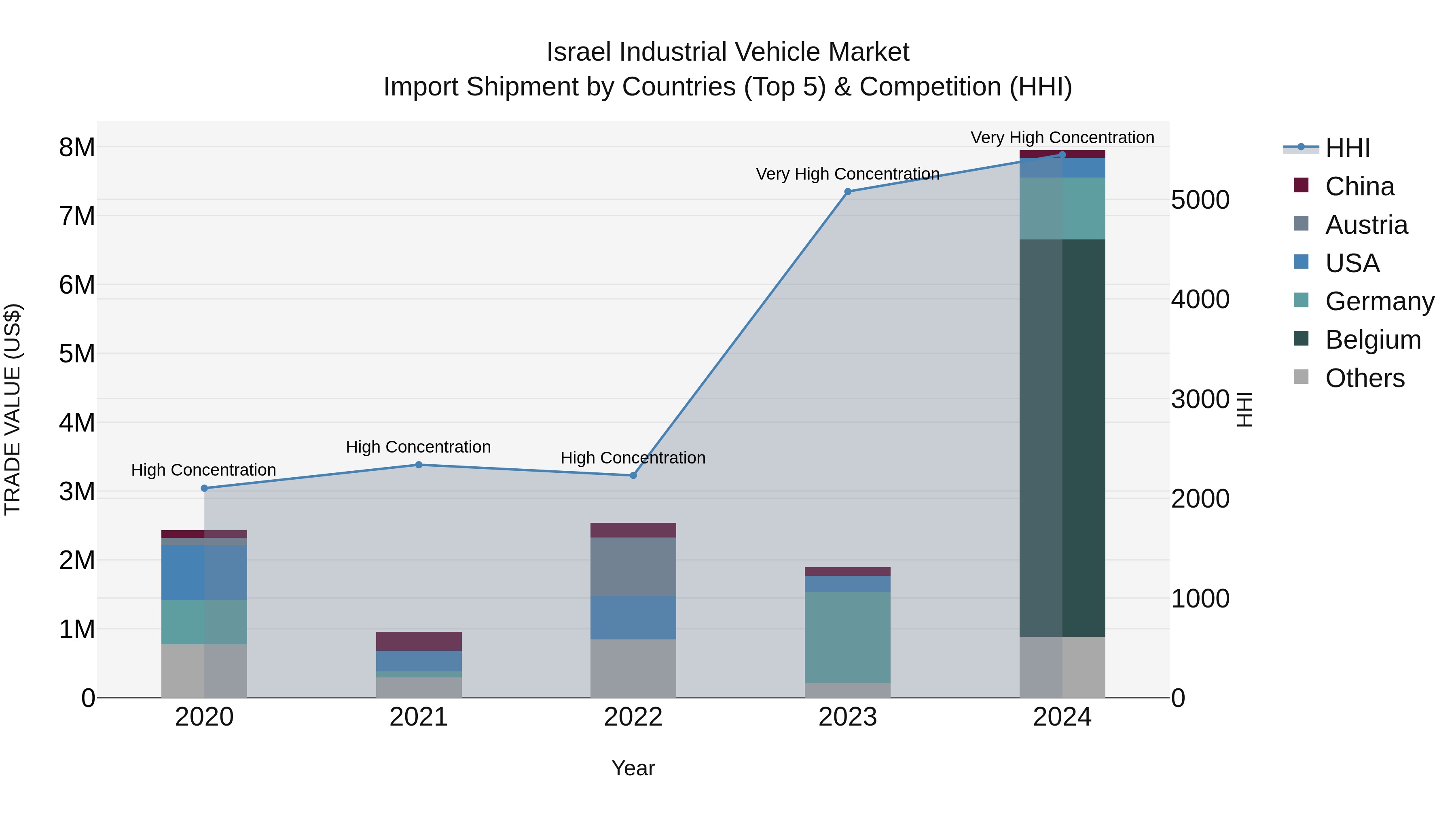Click the USA segment of 2022 bar
Viewport: 1456px width, 819px height.
tap(633, 618)
